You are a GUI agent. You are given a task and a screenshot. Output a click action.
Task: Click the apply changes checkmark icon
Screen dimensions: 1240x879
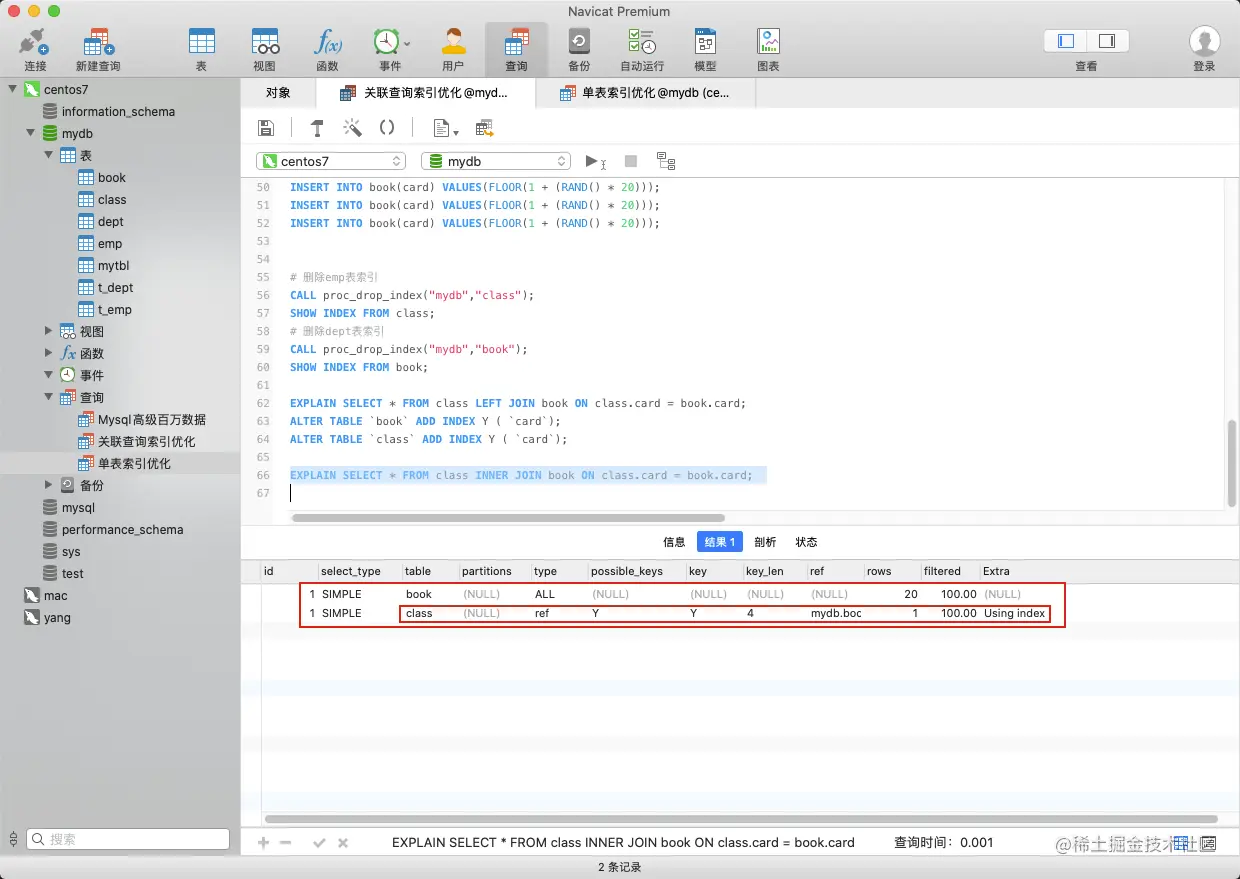click(320, 843)
